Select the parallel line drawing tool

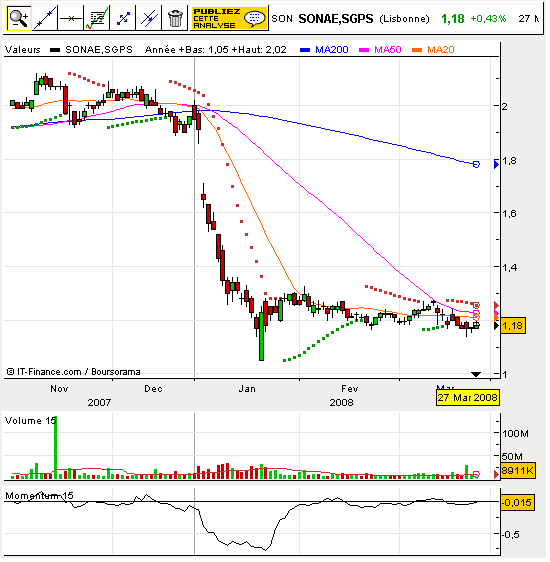149,18
